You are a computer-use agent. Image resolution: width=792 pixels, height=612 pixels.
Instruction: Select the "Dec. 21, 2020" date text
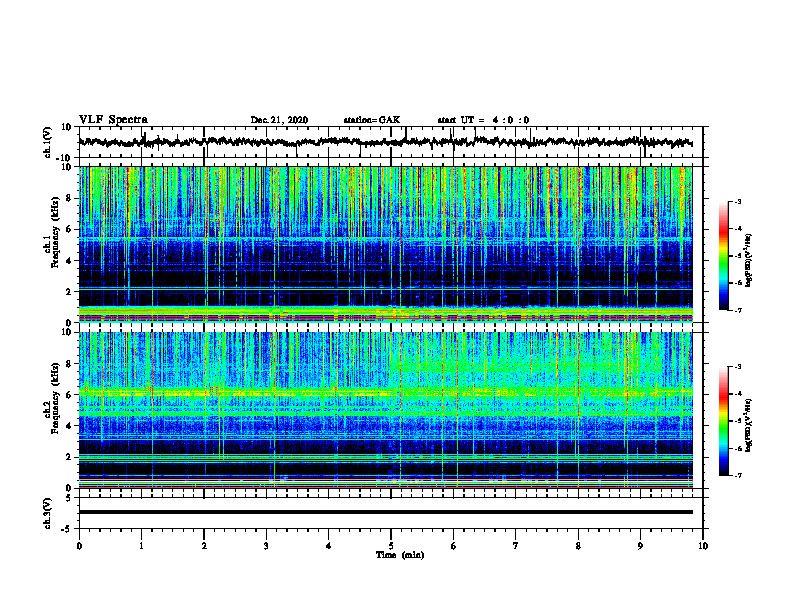279,120
